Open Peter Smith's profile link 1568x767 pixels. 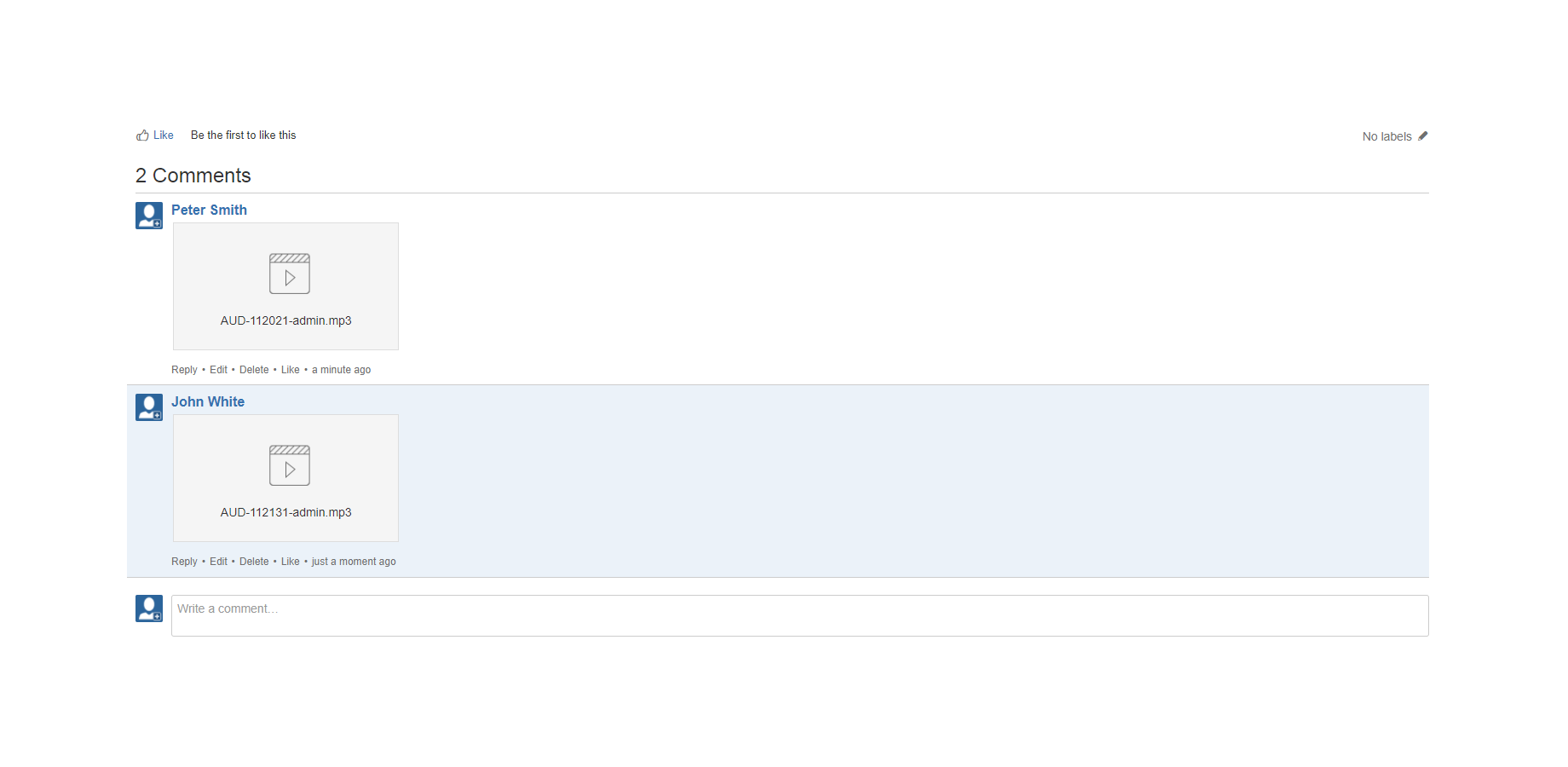pos(209,210)
